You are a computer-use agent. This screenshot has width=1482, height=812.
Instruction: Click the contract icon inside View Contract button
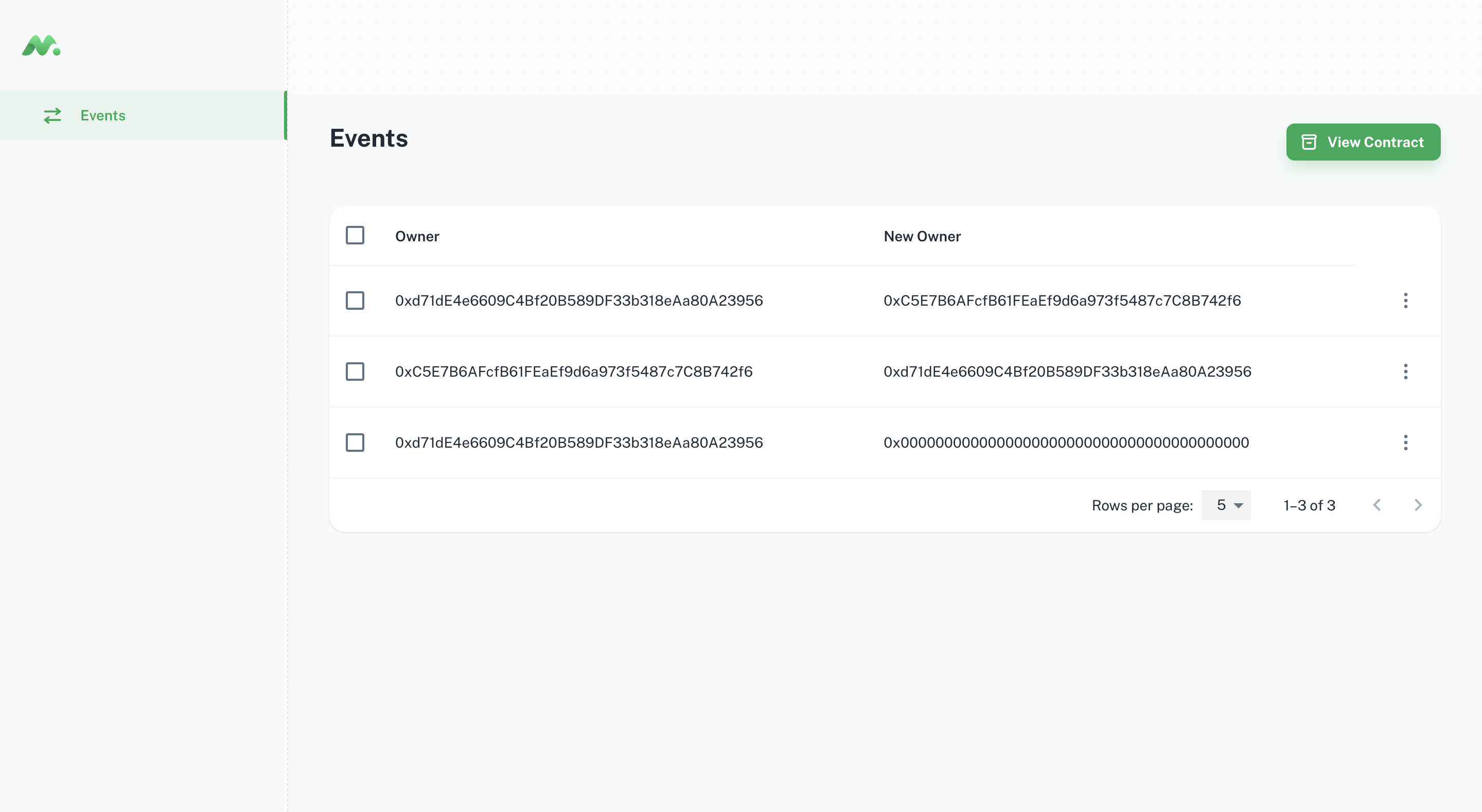1309,142
